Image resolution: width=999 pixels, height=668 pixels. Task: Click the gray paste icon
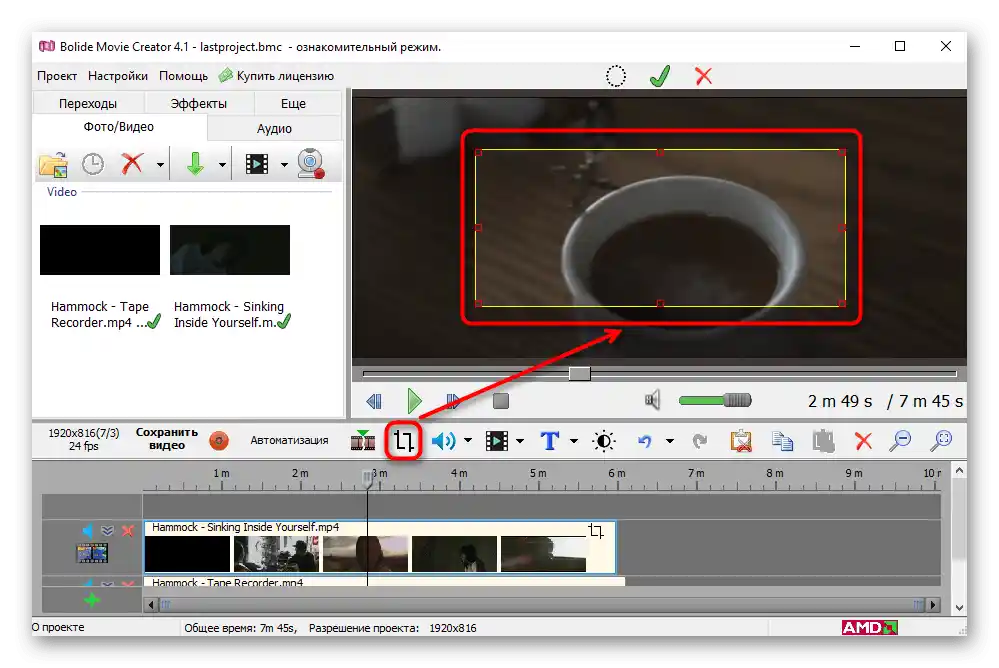click(x=823, y=440)
